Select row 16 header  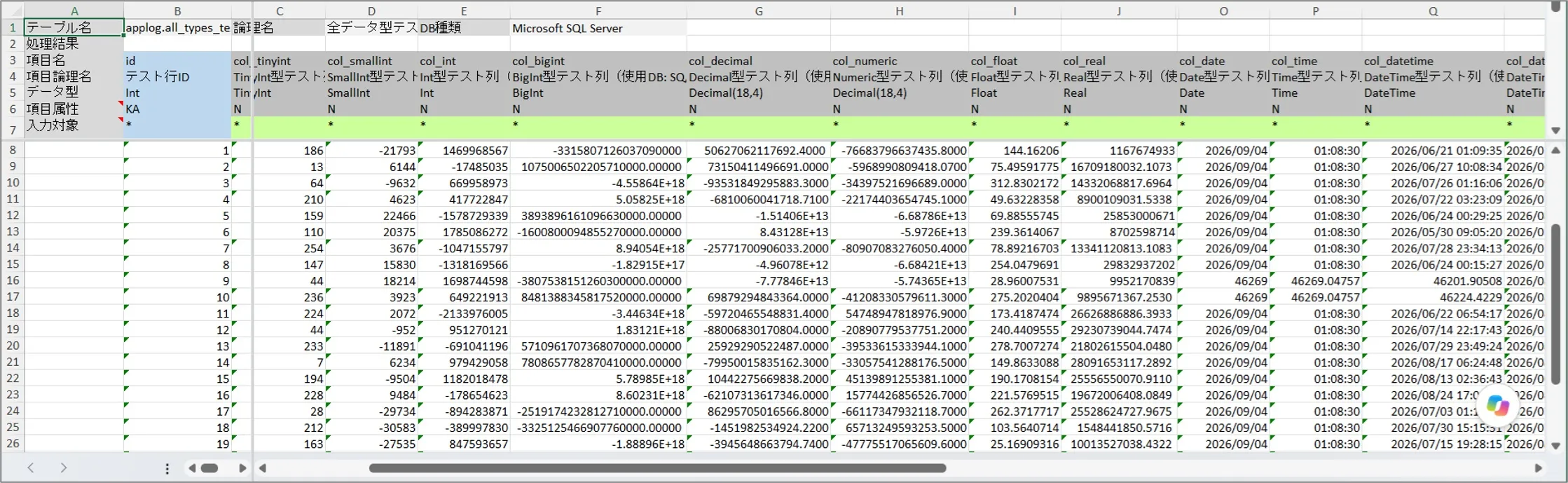13,280
